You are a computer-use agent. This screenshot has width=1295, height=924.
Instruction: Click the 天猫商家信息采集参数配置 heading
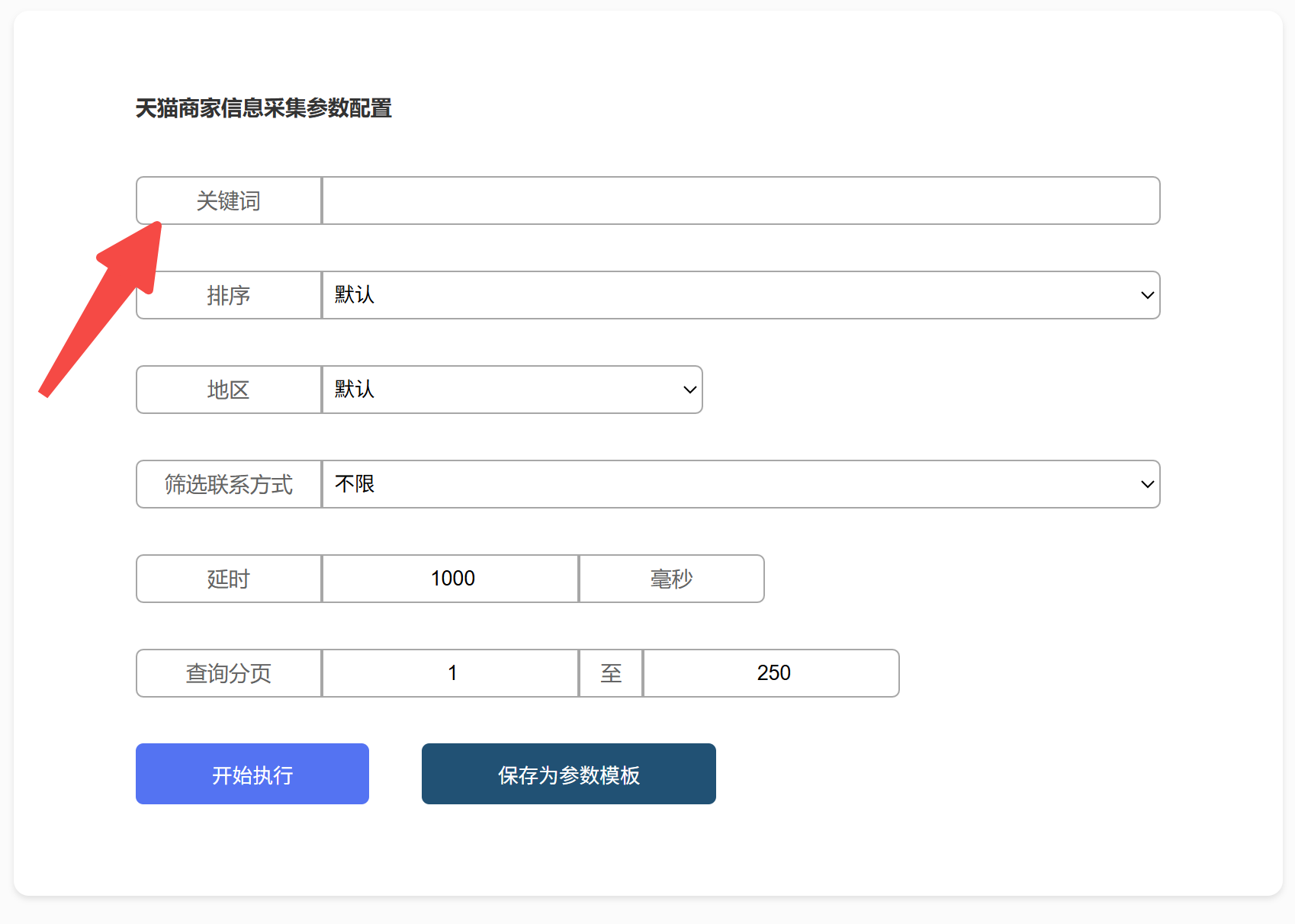click(x=264, y=108)
